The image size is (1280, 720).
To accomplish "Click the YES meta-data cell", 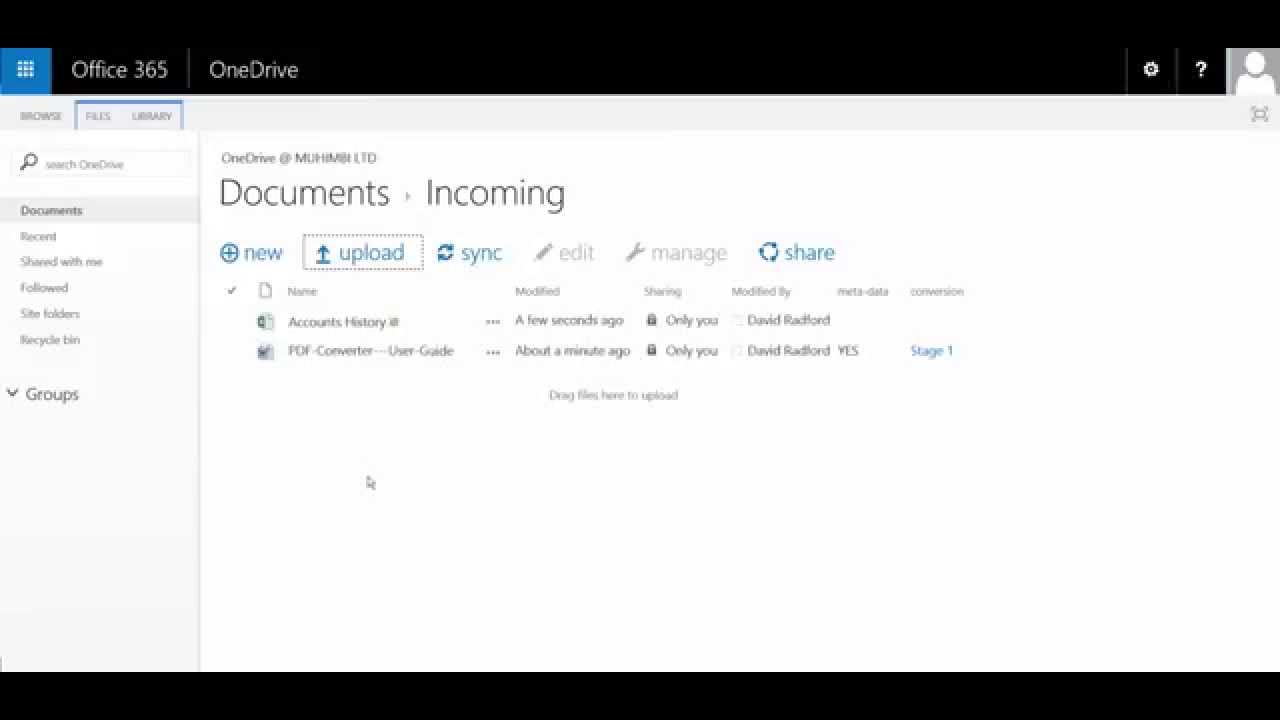I will pos(848,351).
